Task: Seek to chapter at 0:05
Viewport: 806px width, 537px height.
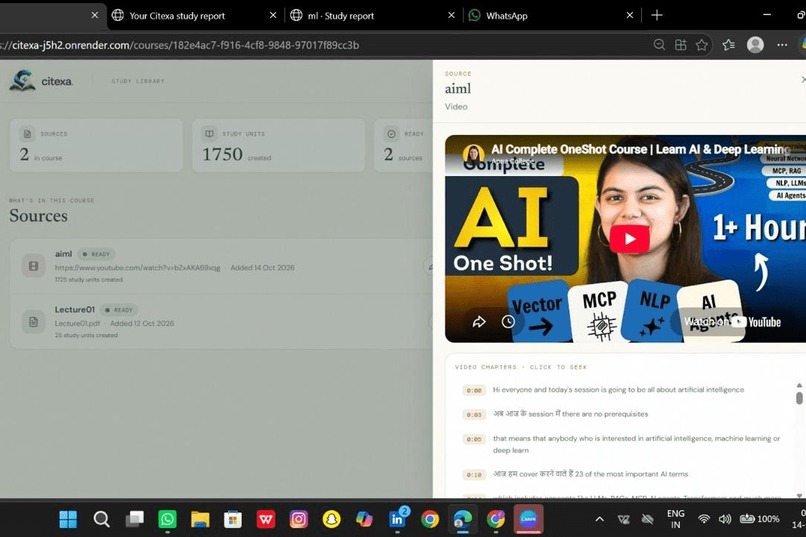Action: click(473, 439)
